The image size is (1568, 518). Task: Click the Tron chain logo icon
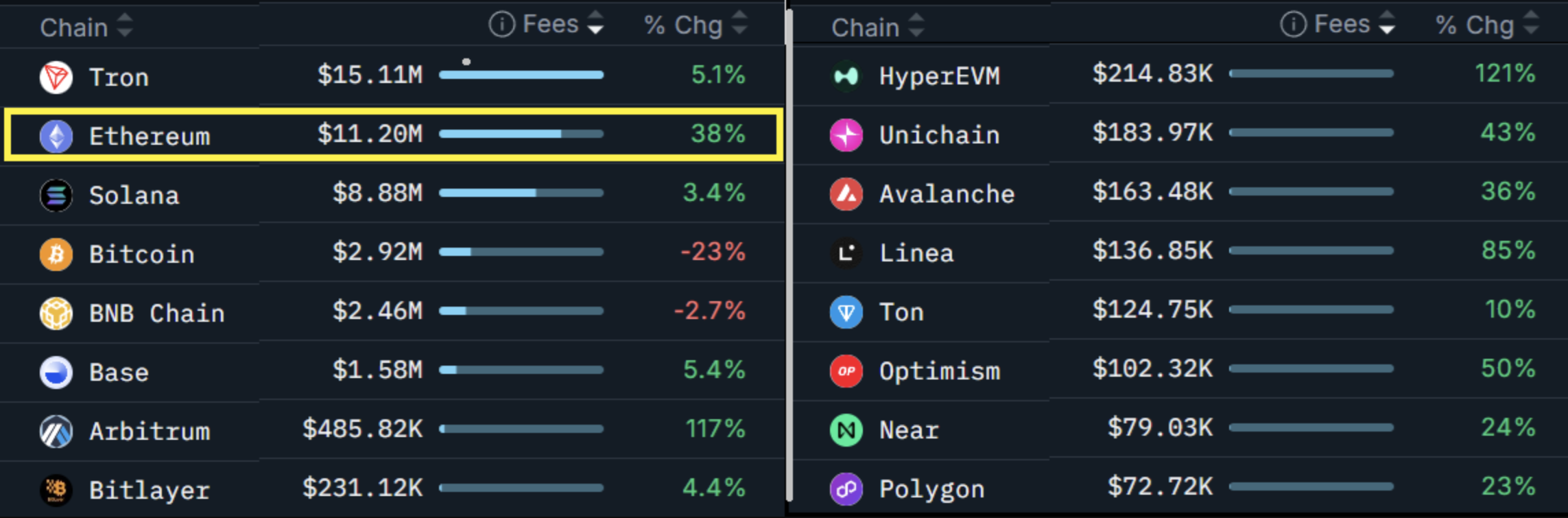pos(56,77)
